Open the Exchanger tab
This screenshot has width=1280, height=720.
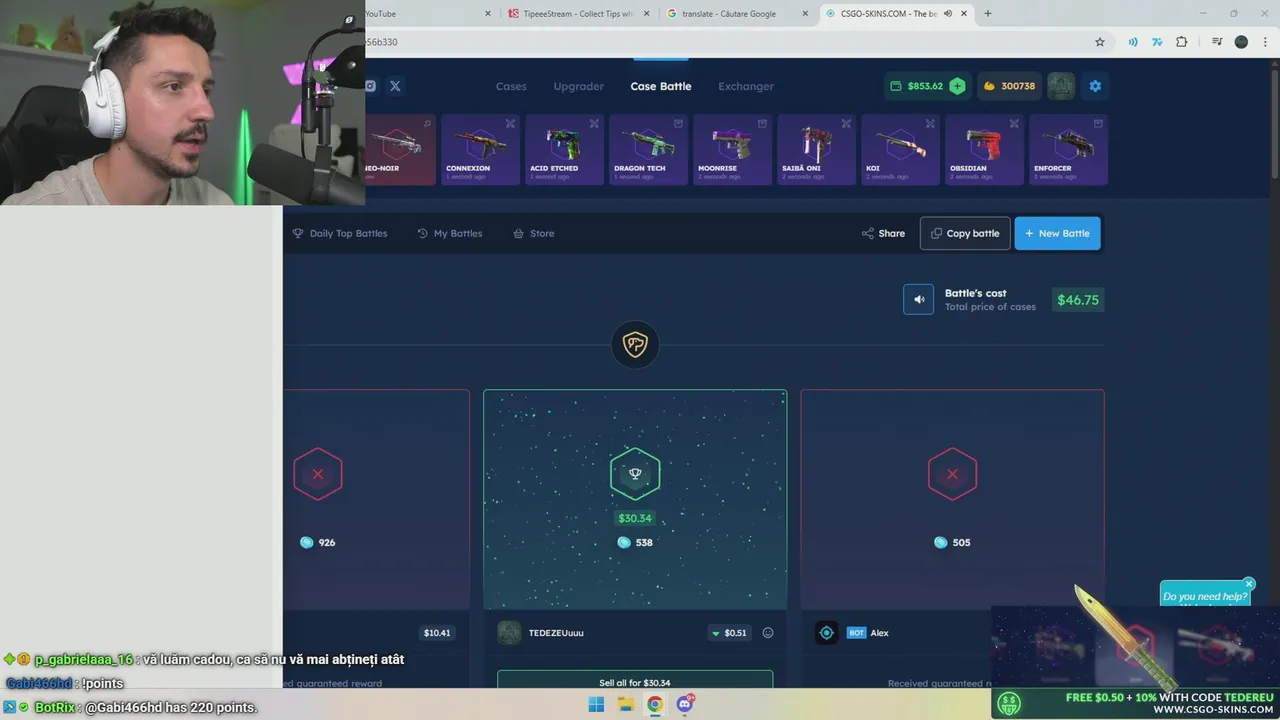746,86
